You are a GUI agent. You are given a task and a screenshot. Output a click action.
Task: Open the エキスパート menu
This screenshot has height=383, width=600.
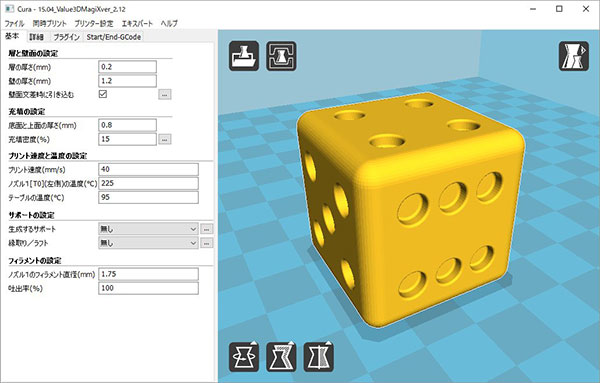pos(137,23)
